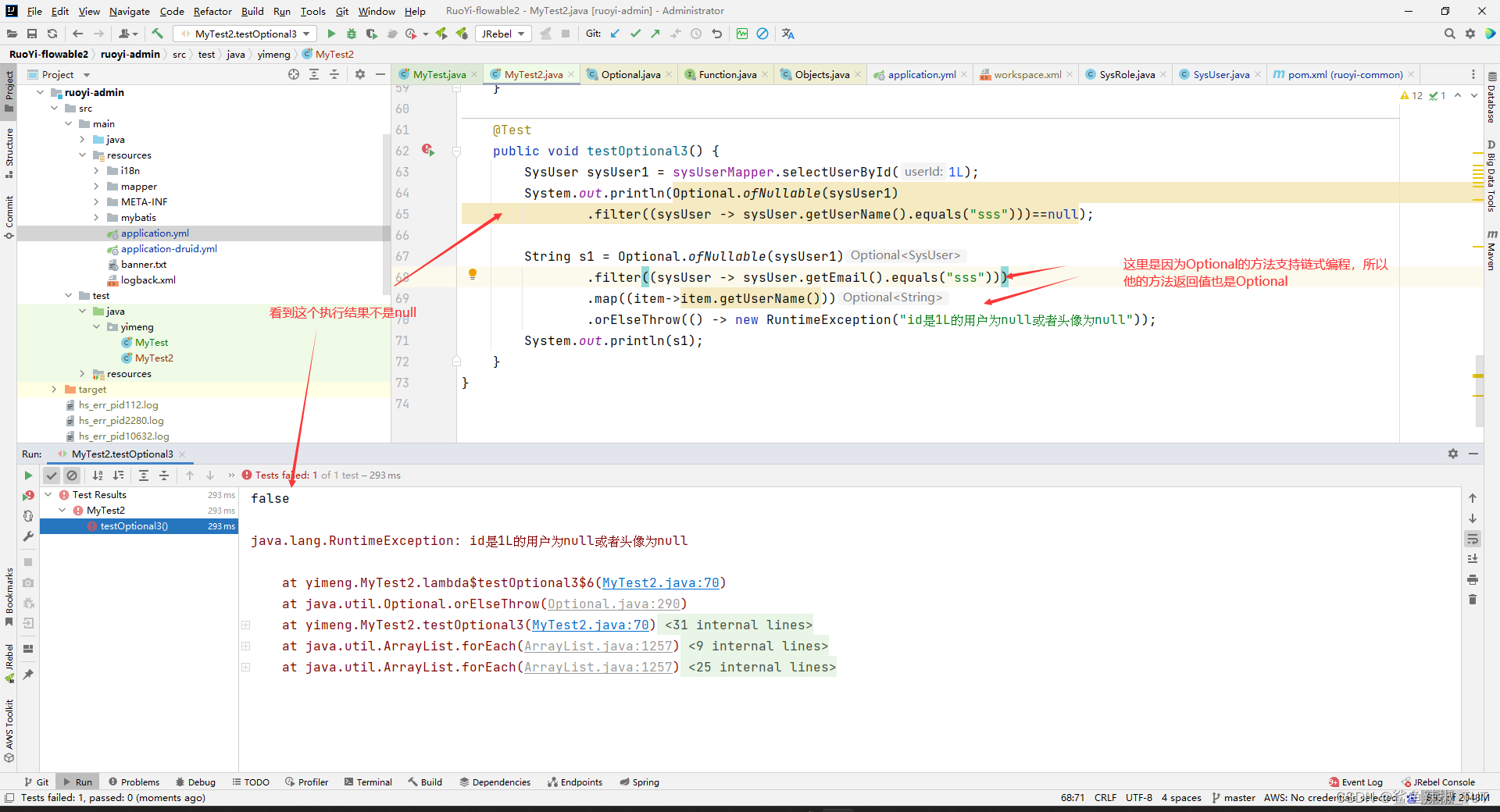The image size is (1500, 812).
Task: Open Terminal tool window tab
Action: (x=368, y=782)
